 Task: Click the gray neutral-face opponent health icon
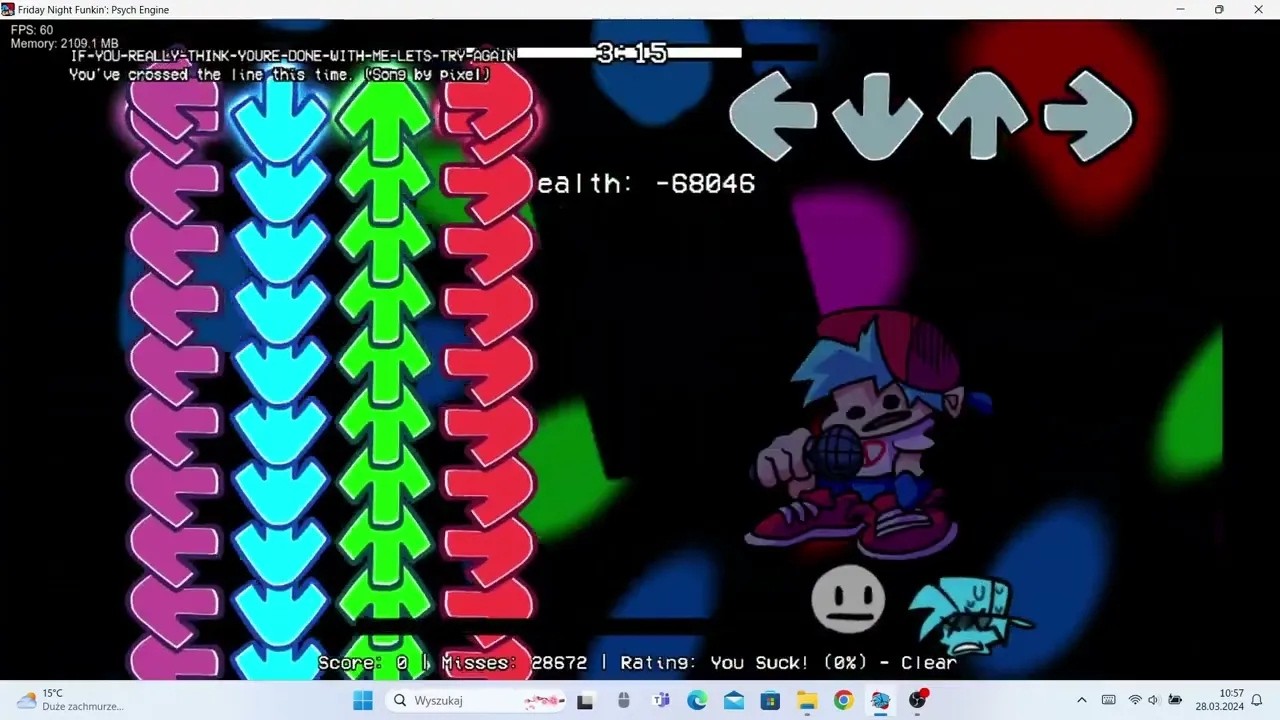pyautogui.click(x=848, y=598)
